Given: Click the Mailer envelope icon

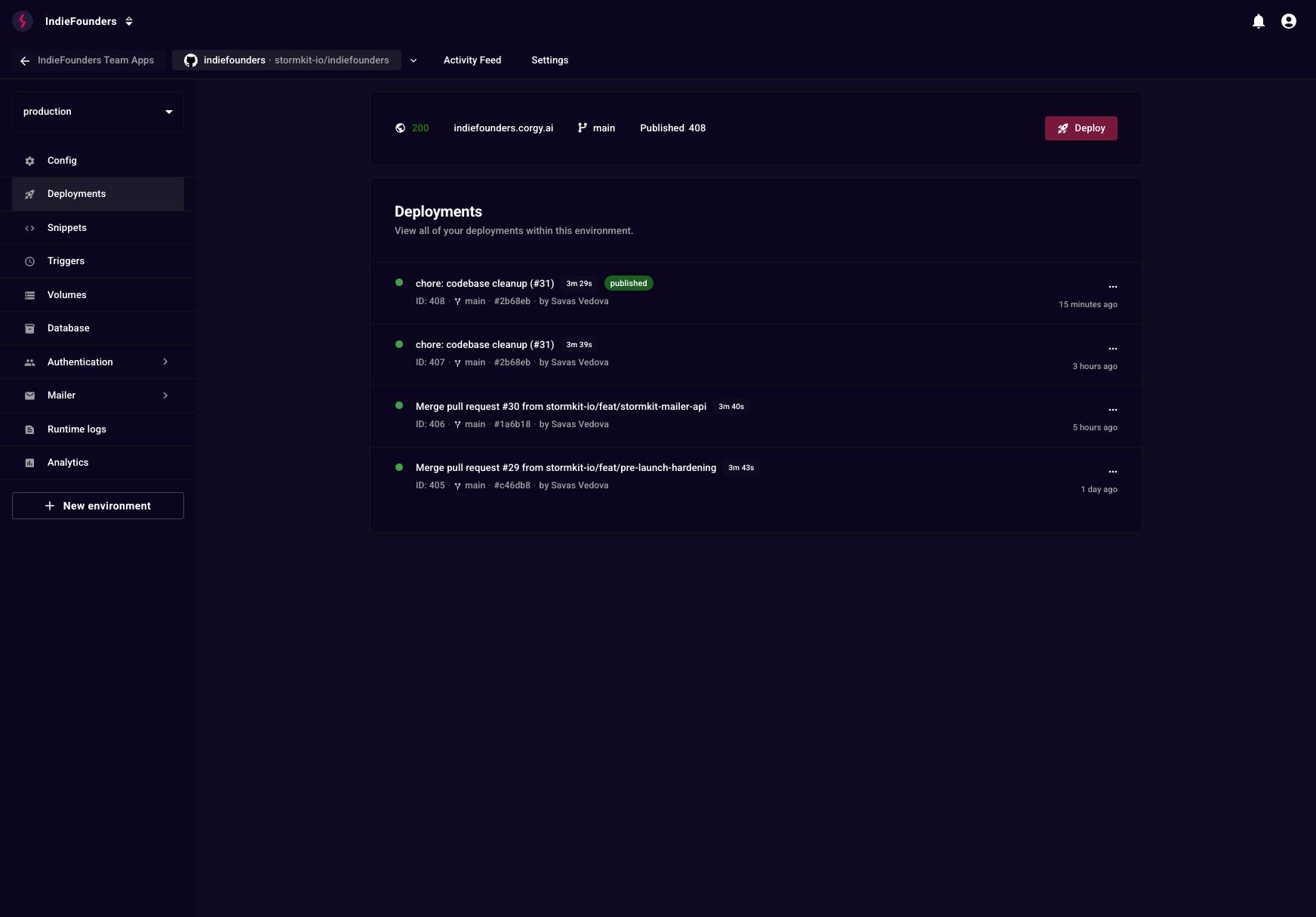Looking at the screenshot, I should tap(30, 395).
